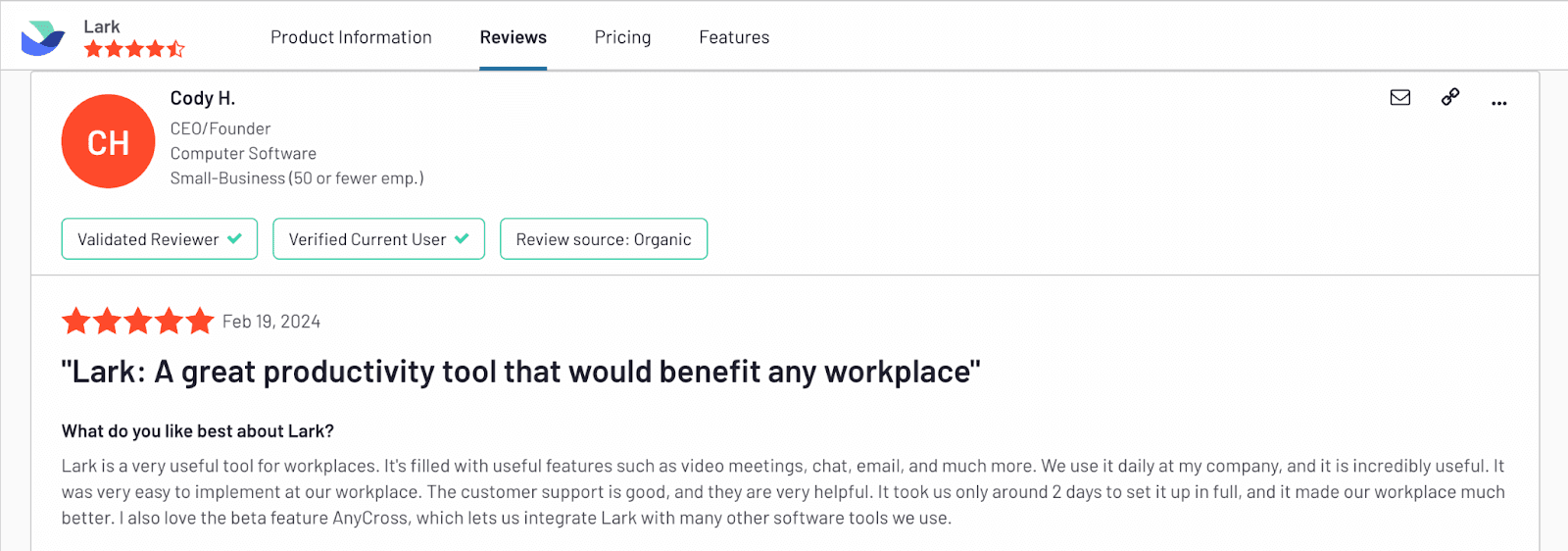Click the Computer Software text

[x=243, y=153]
